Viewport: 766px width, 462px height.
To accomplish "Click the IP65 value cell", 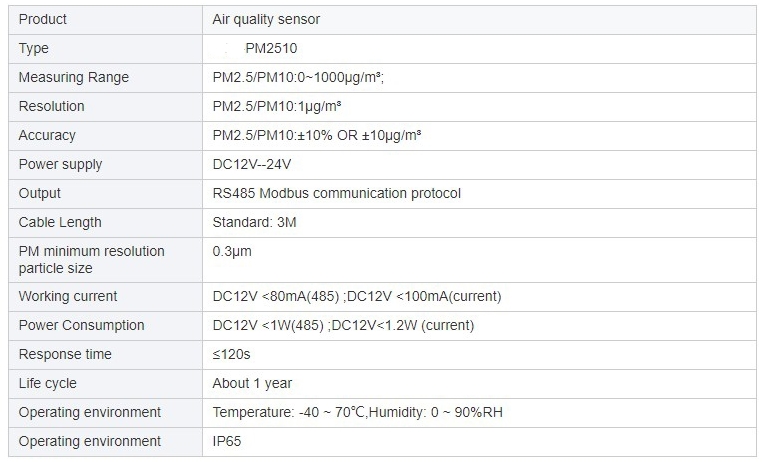I will pos(227,441).
